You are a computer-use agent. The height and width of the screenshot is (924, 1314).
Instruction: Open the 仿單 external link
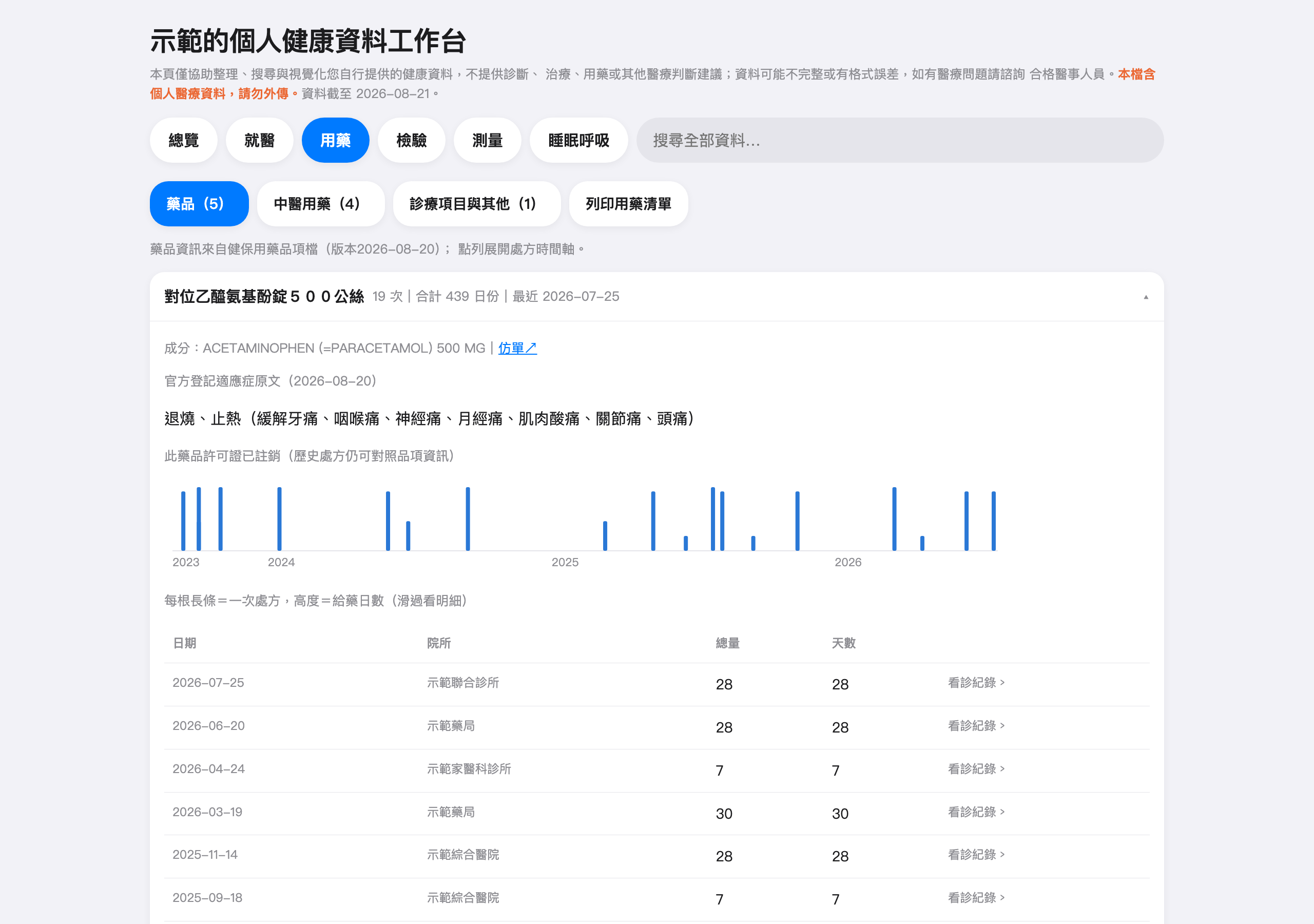click(x=517, y=348)
